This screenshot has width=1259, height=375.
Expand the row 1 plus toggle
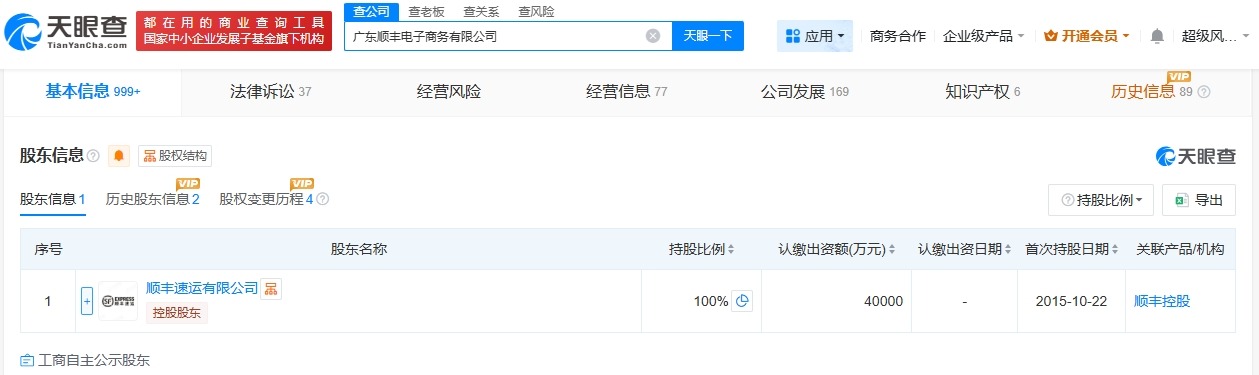click(x=87, y=301)
